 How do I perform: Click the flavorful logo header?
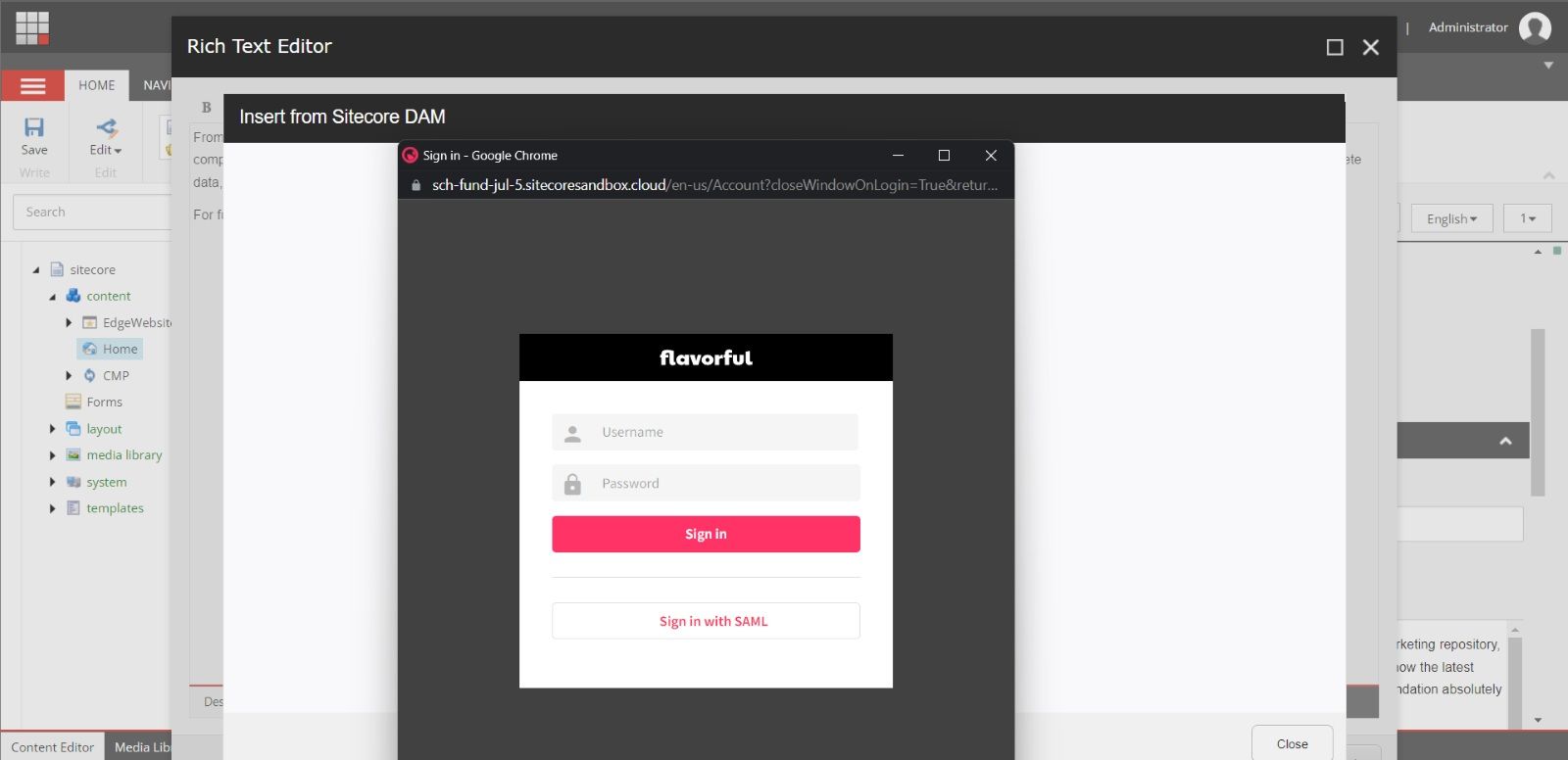(x=706, y=357)
